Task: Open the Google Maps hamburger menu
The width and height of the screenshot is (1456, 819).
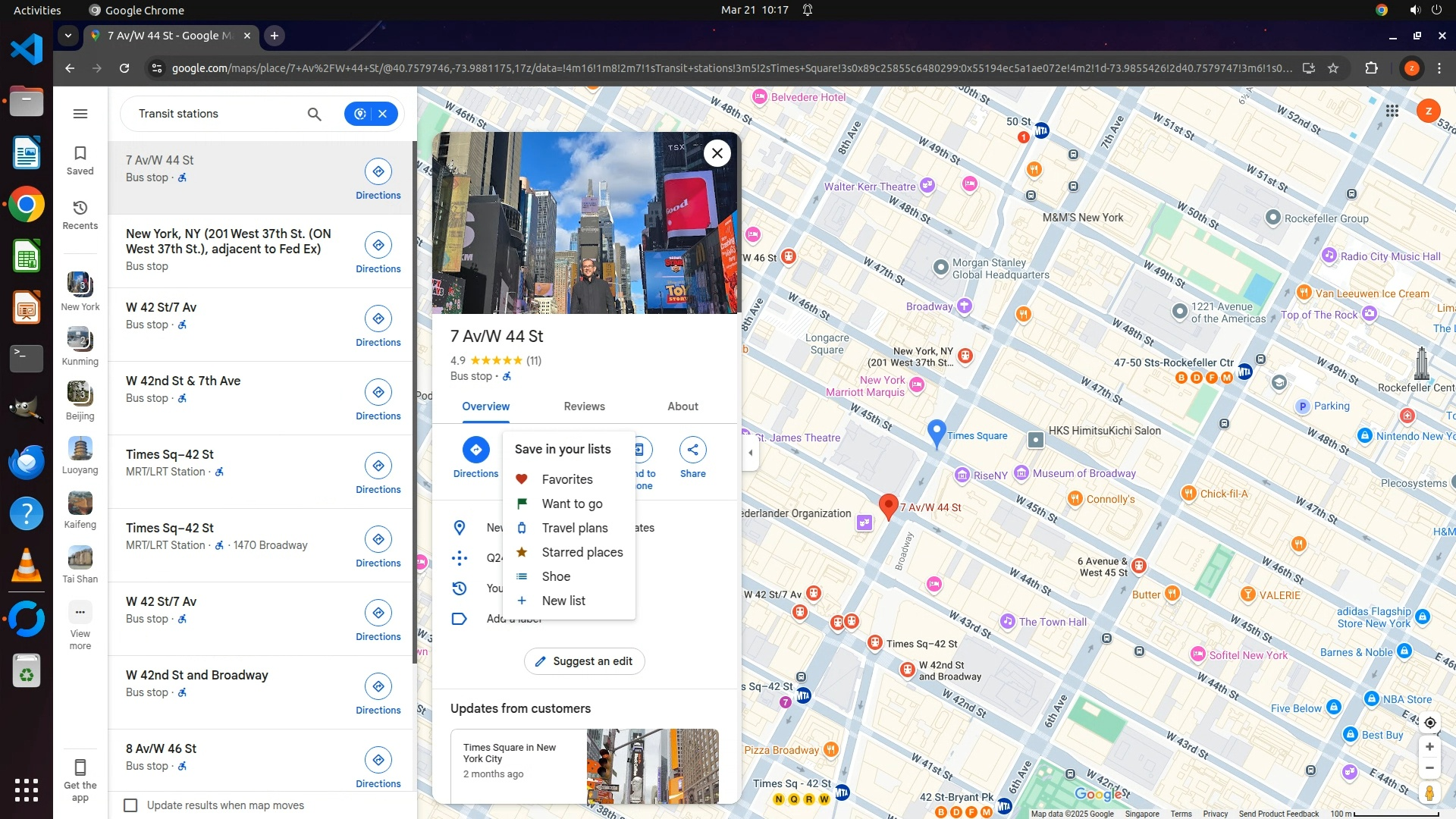Action: pos(80,114)
